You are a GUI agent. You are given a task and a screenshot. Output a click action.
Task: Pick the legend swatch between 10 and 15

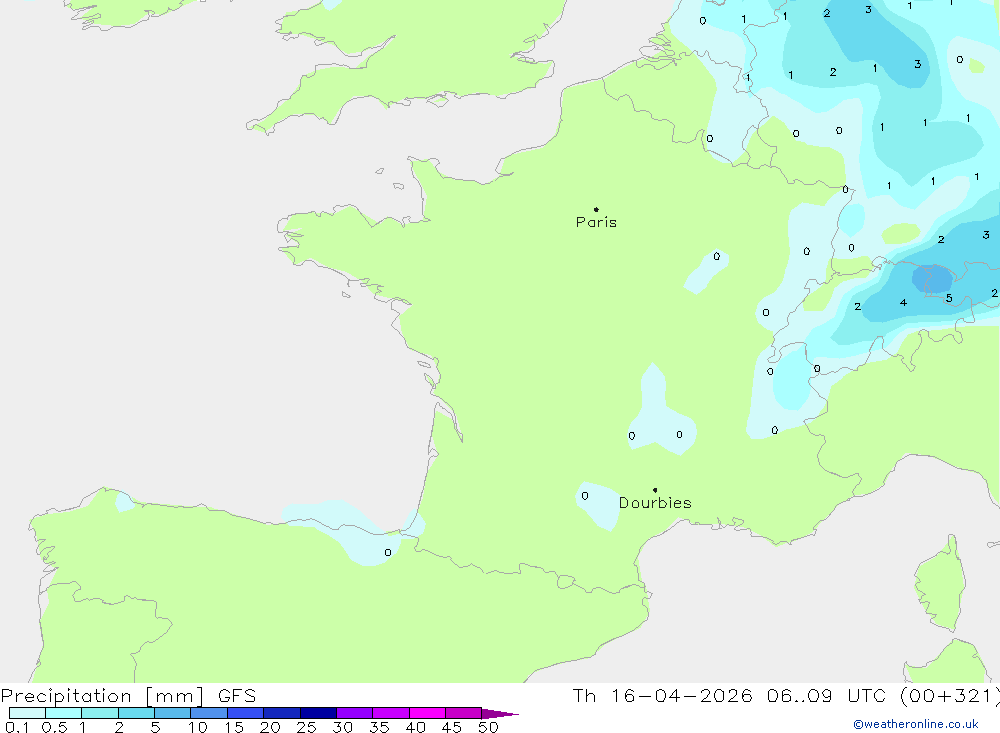209,713
